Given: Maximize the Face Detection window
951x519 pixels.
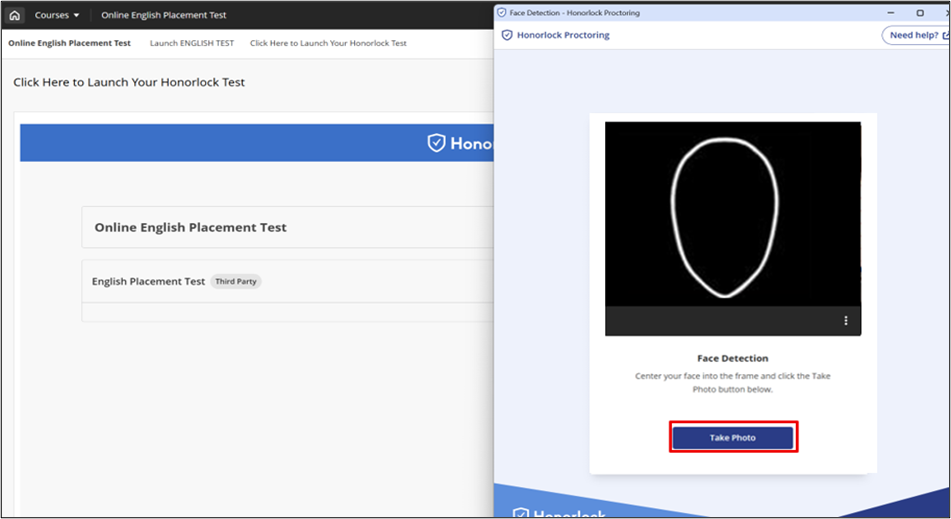Looking at the screenshot, I should coord(920,13).
